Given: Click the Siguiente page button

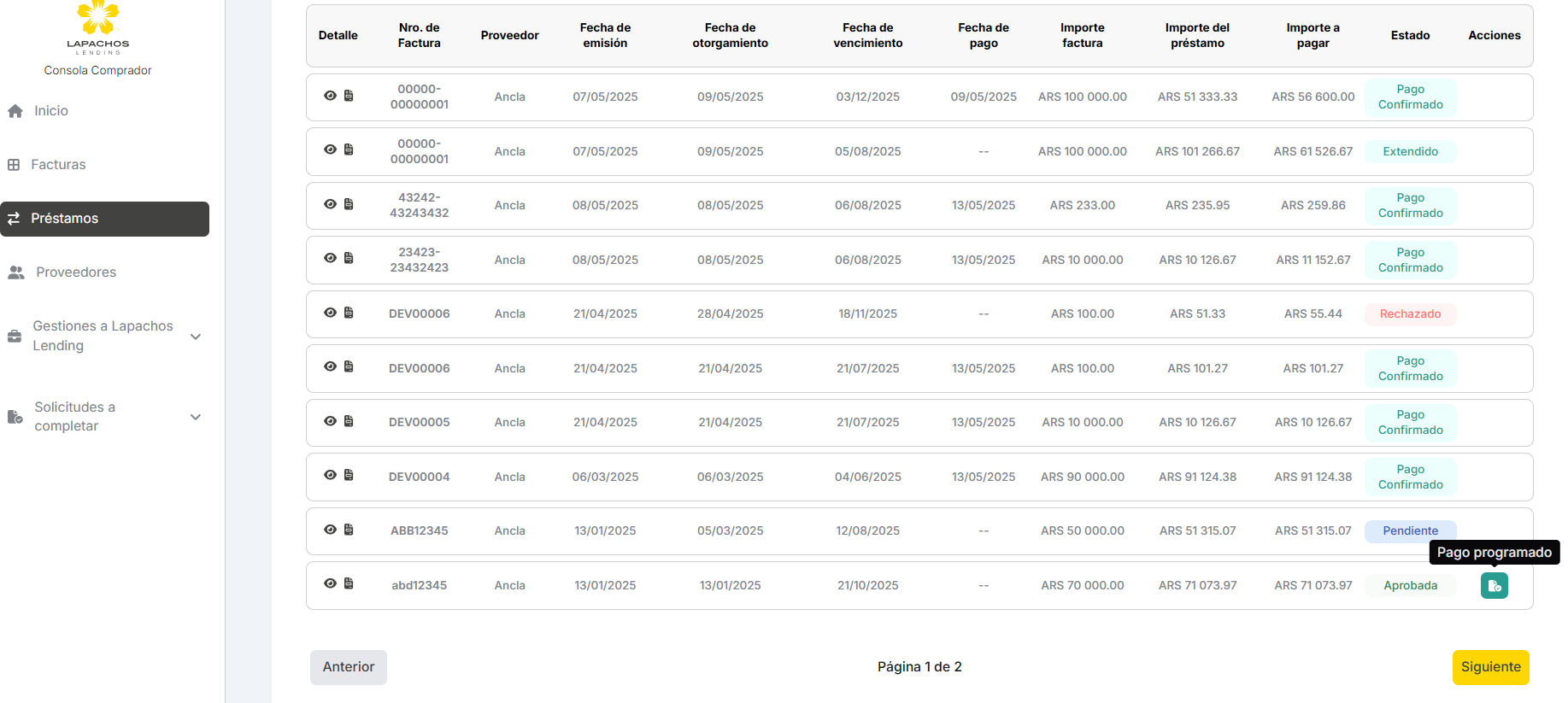Looking at the screenshot, I should click(1490, 667).
